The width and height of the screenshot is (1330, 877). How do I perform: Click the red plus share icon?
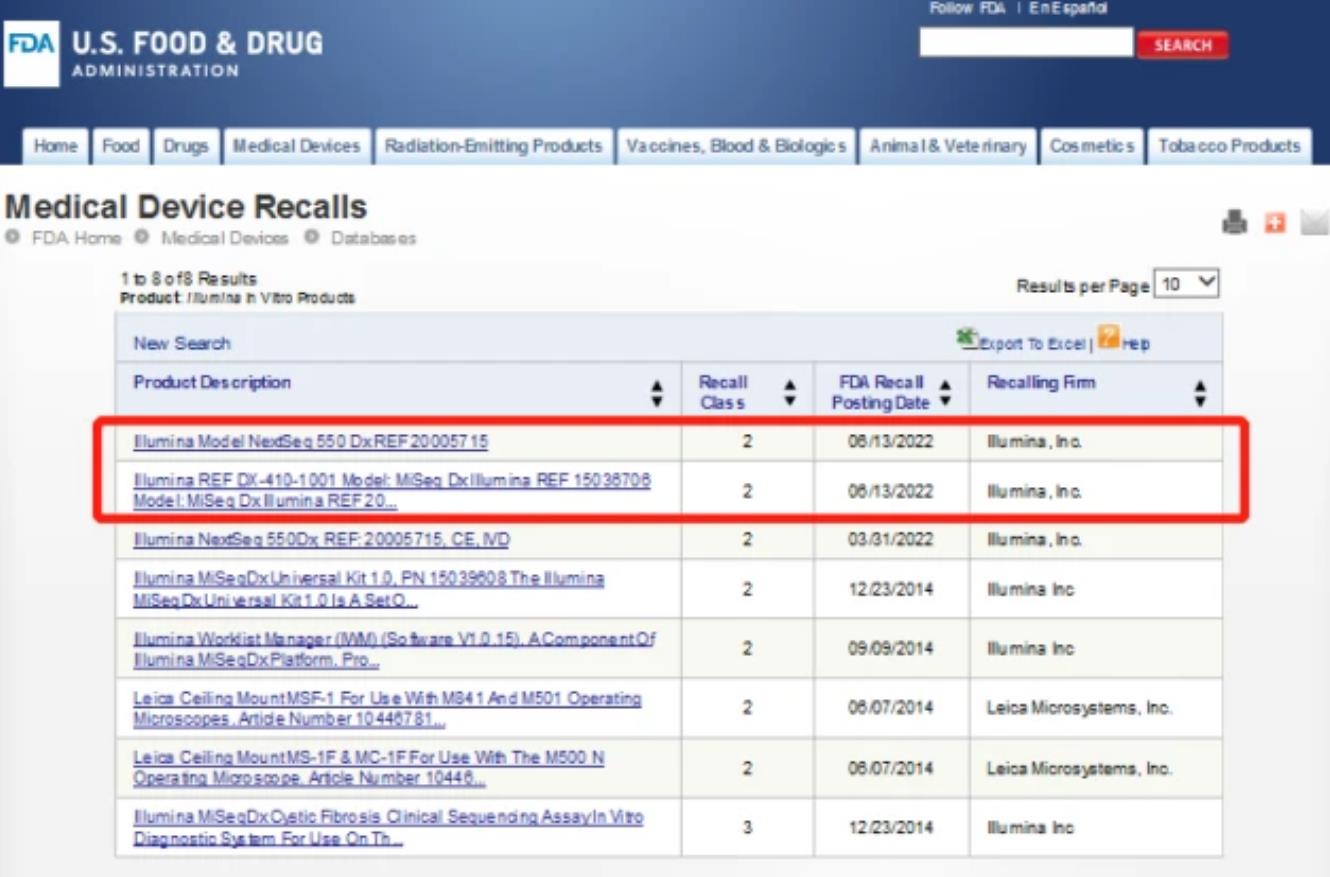pos(1274,222)
